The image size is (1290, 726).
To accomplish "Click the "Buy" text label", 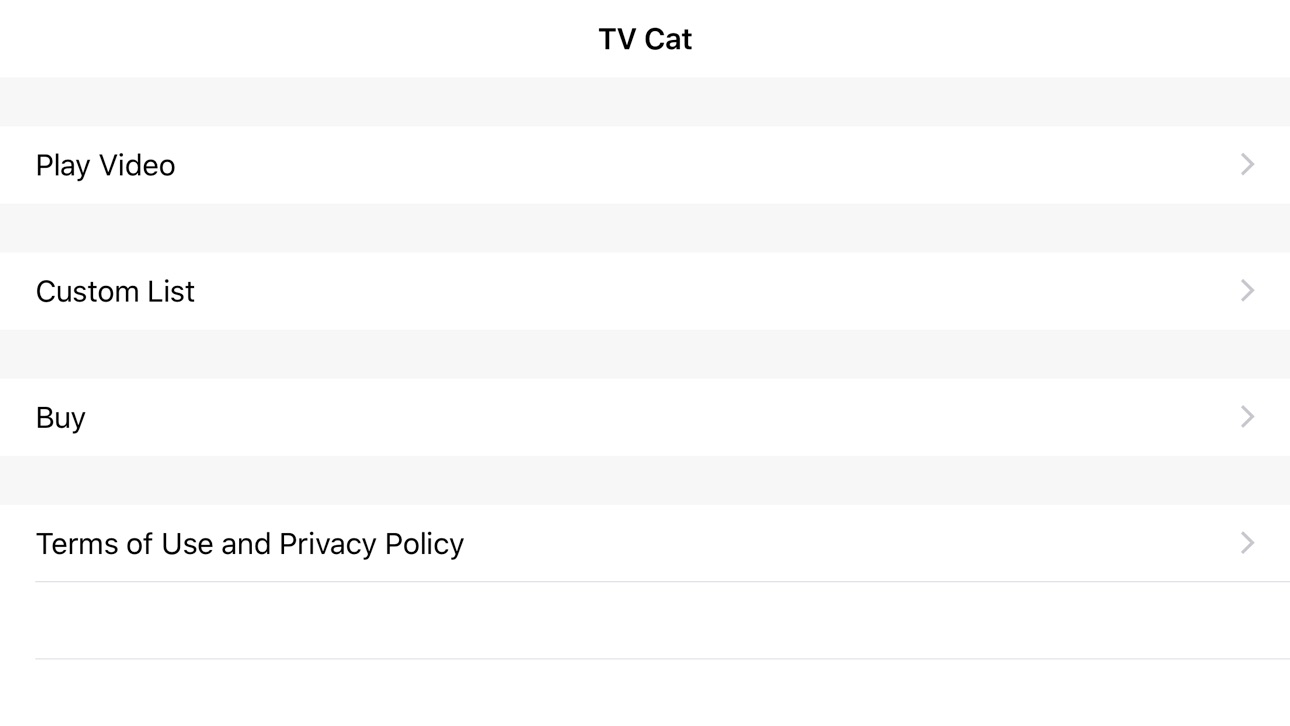I will (60, 418).
